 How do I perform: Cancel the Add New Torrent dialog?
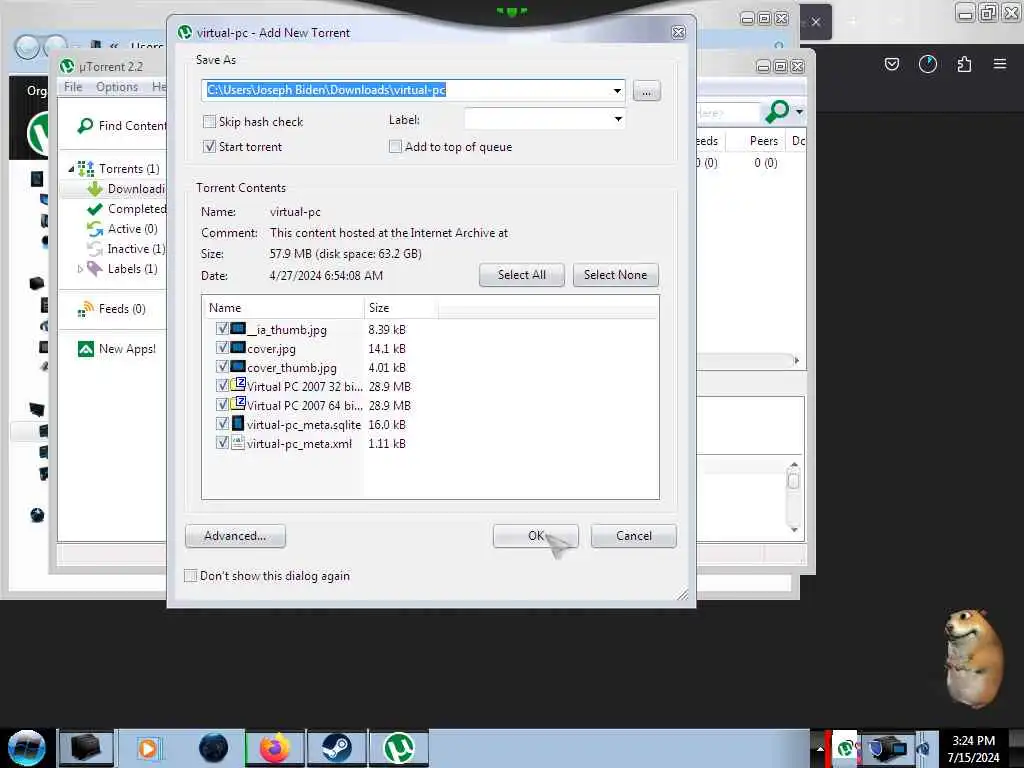point(633,536)
